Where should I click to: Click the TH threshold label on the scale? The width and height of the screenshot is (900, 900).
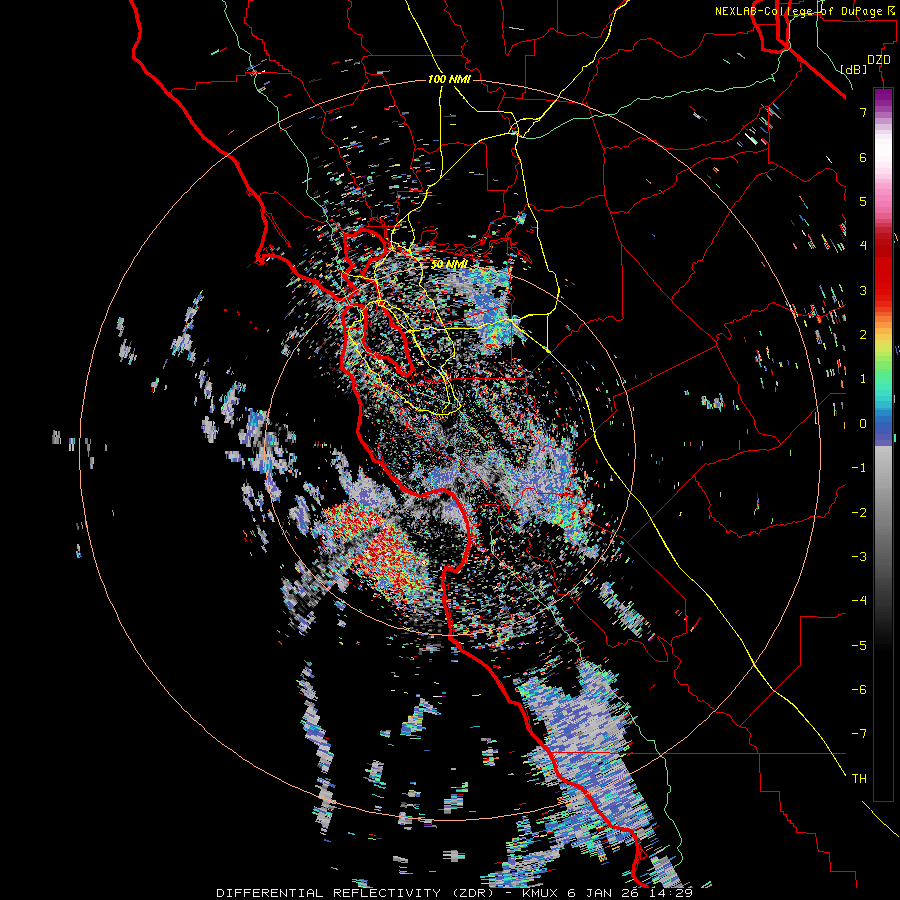click(859, 779)
